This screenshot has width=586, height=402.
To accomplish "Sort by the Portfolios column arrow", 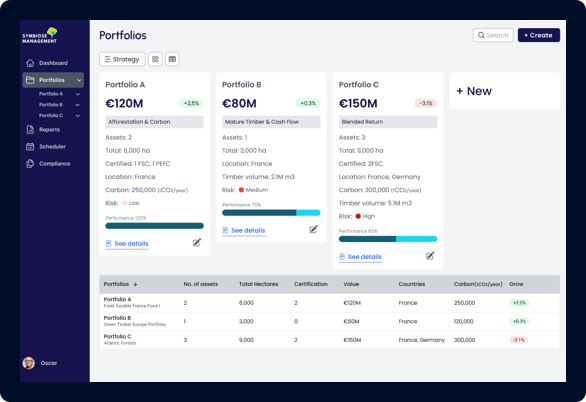I will coord(135,284).
